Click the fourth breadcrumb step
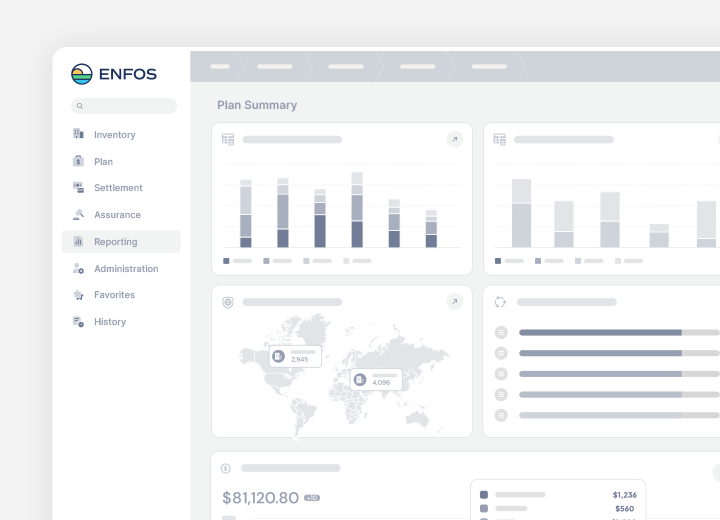Viewport: 720px width, 520px height. [417, 67]
